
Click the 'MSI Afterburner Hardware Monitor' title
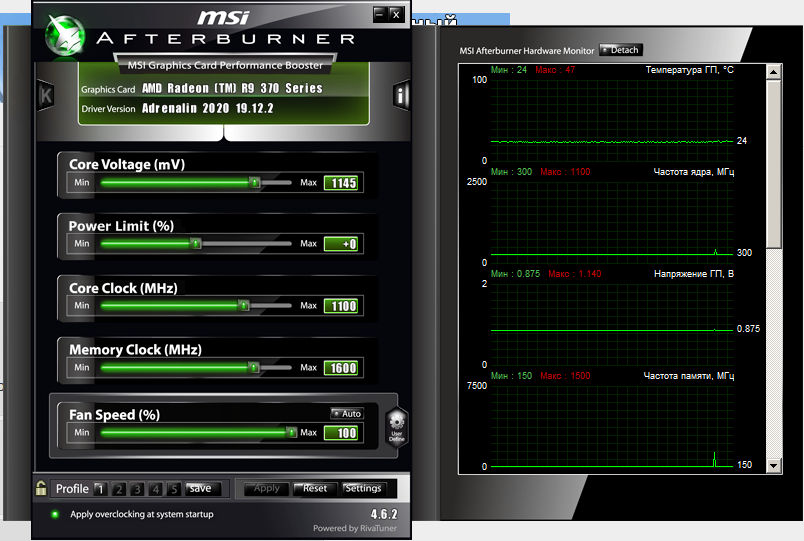(527, 51)
